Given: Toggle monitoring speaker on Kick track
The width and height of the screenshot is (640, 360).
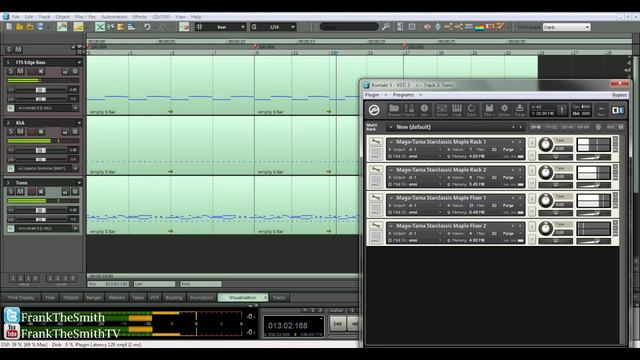Looking at the screenshot, I should 41,132.
